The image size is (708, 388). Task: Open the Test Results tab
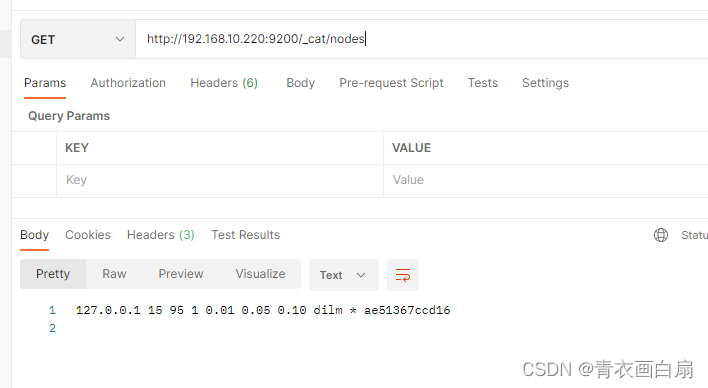point(246,235)
